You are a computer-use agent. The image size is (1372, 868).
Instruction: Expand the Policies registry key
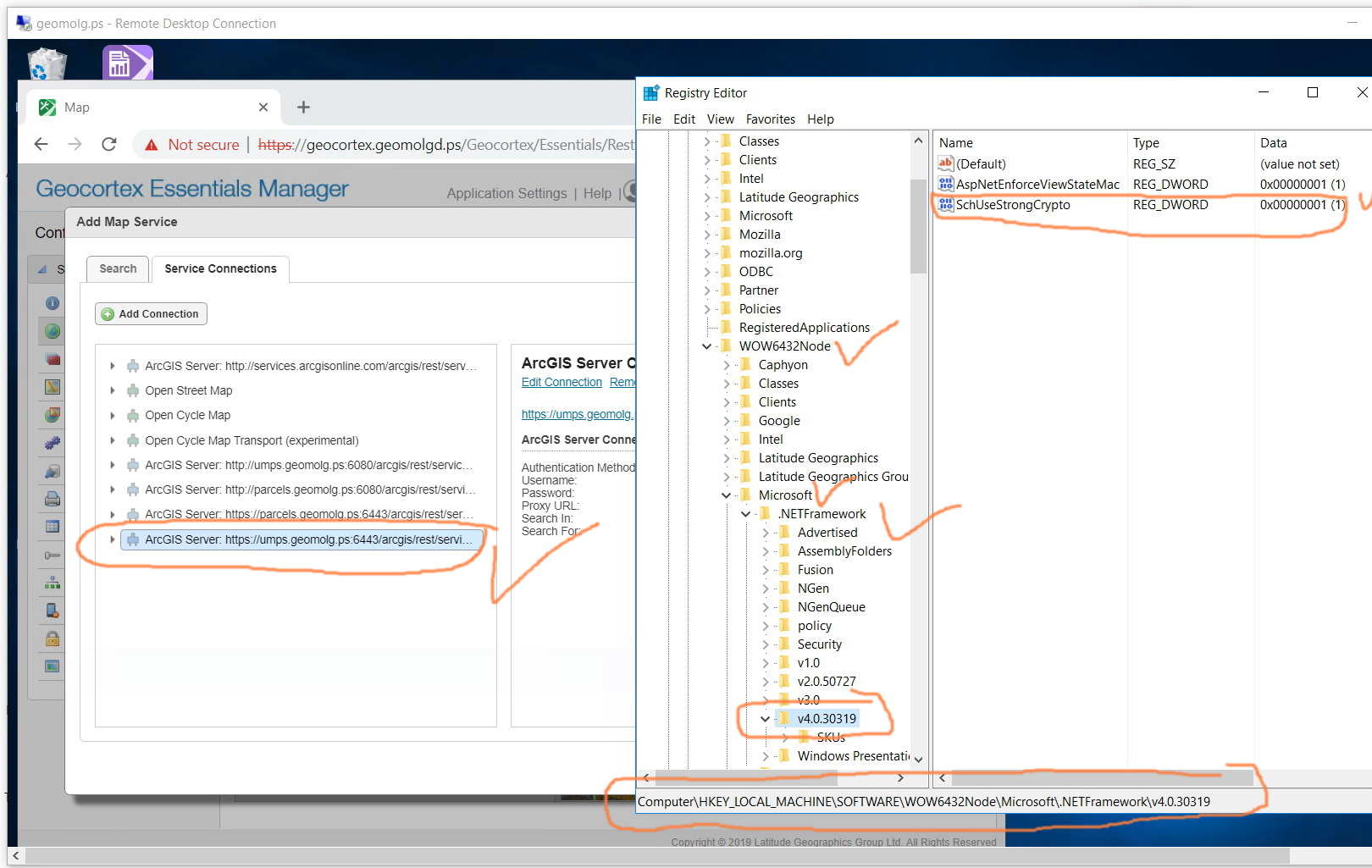click(x=706, y=309)
